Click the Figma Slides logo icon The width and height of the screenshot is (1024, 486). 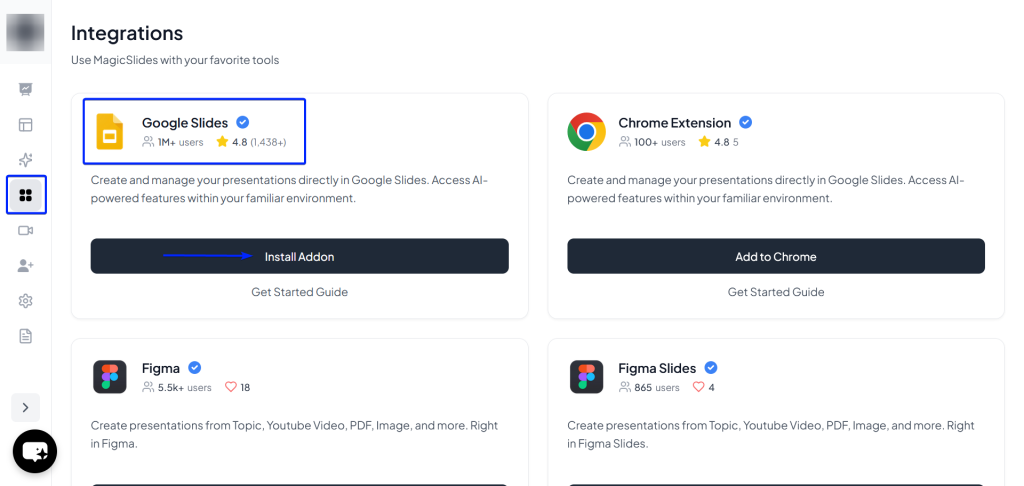586,377
